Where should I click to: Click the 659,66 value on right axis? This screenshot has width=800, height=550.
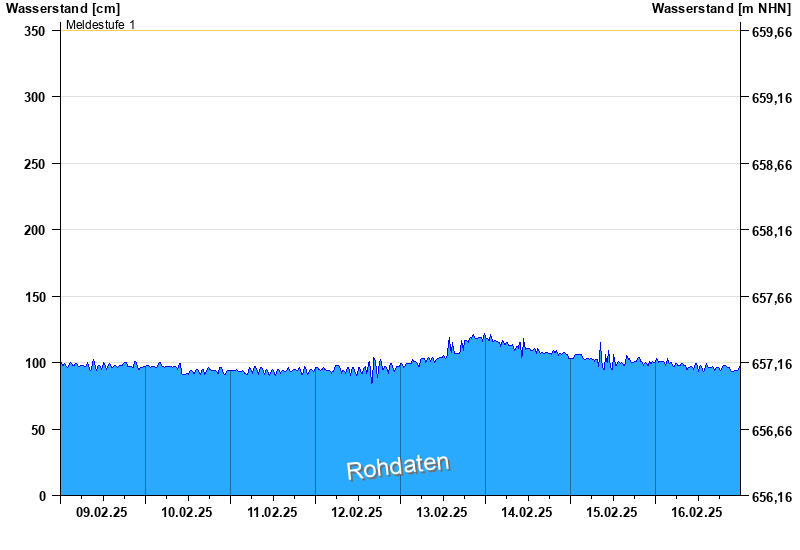click(772, 32)
